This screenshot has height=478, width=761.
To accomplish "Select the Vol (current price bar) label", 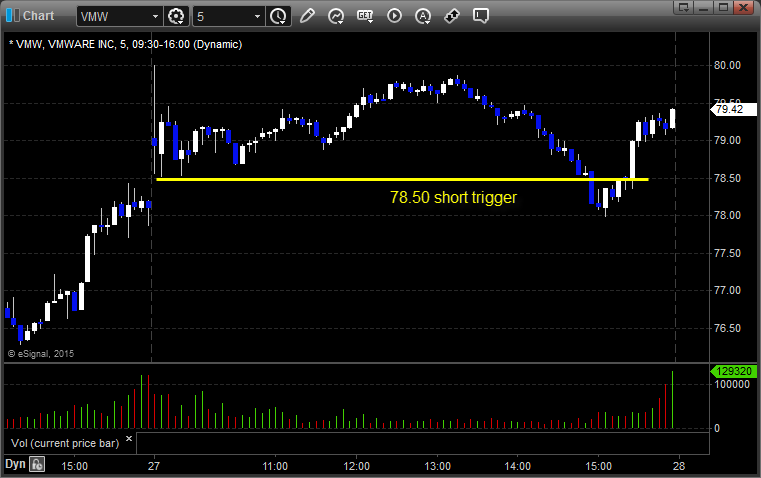I will tap(65, 443).
